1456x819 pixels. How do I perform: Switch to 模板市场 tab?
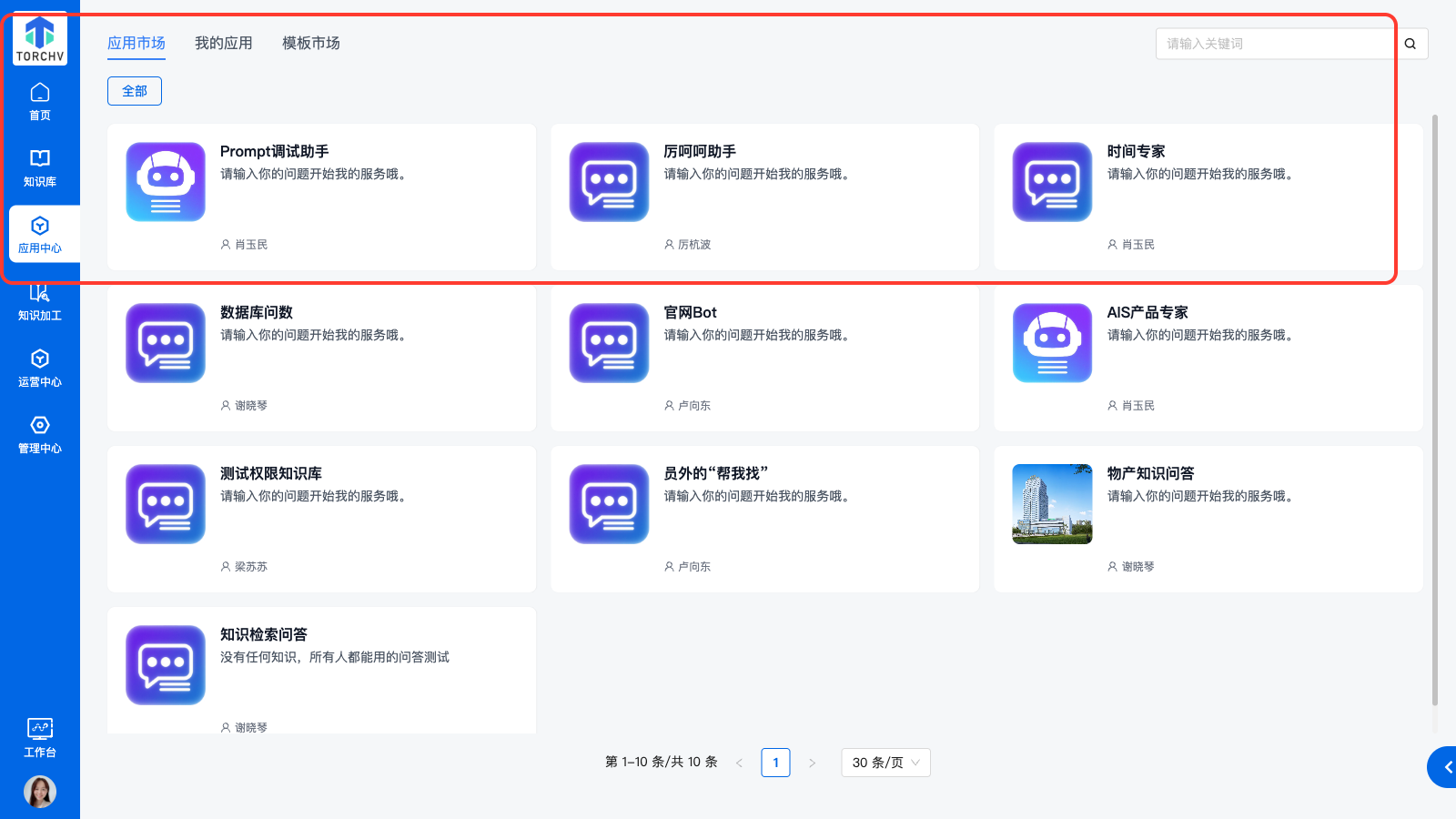(x=310, y=43)
